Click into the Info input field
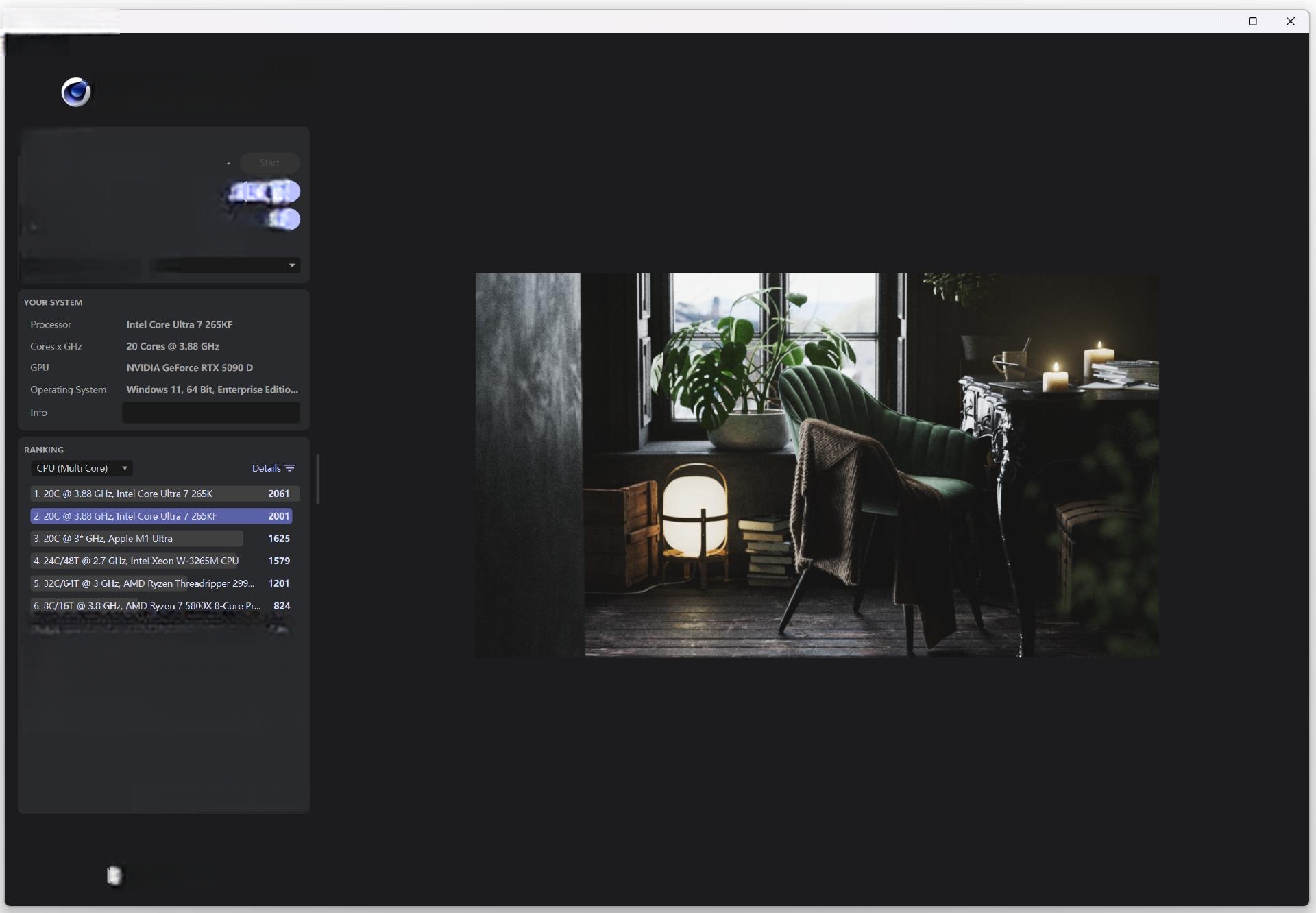1316x913 pixels. (x=211, y=413)
